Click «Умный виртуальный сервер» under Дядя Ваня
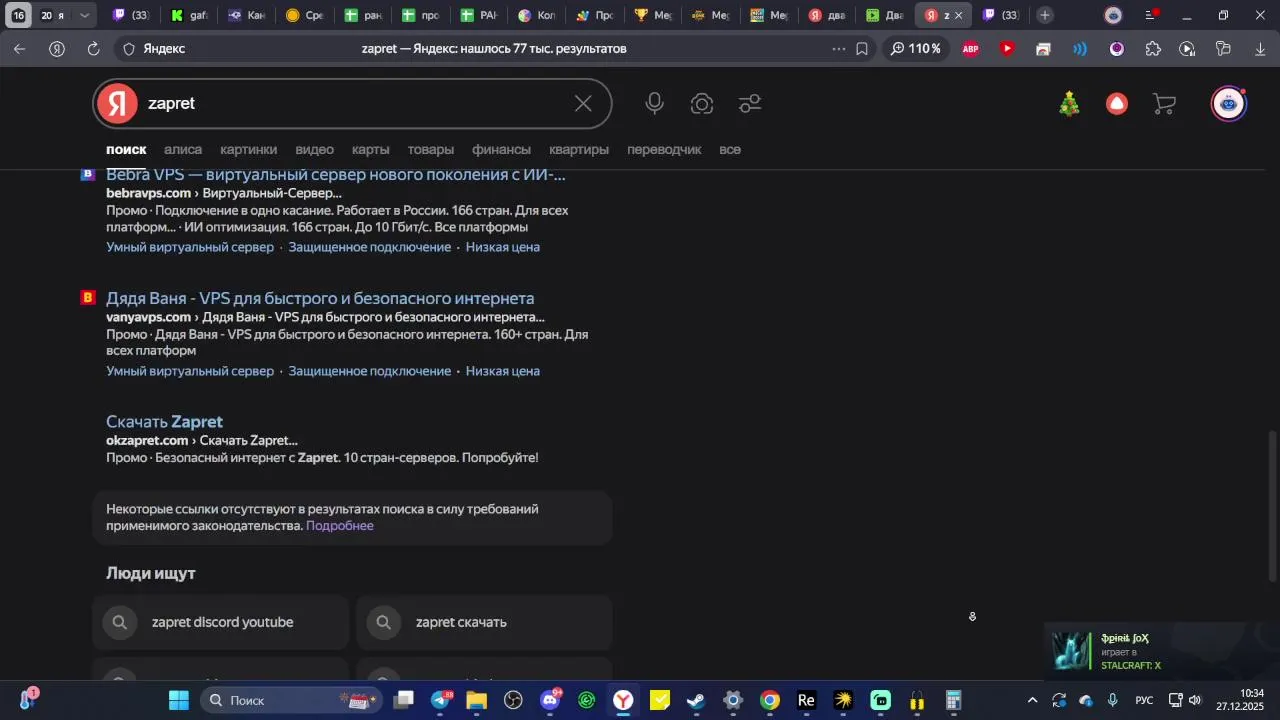This screenshot has width=1280, height=720. (x=190, y=371)
